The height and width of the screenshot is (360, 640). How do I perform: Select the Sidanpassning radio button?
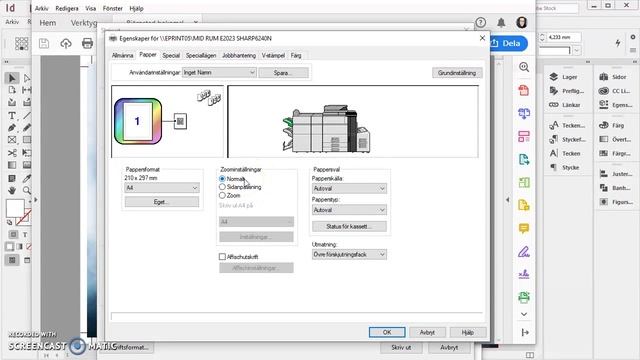[x=222, y=187]
